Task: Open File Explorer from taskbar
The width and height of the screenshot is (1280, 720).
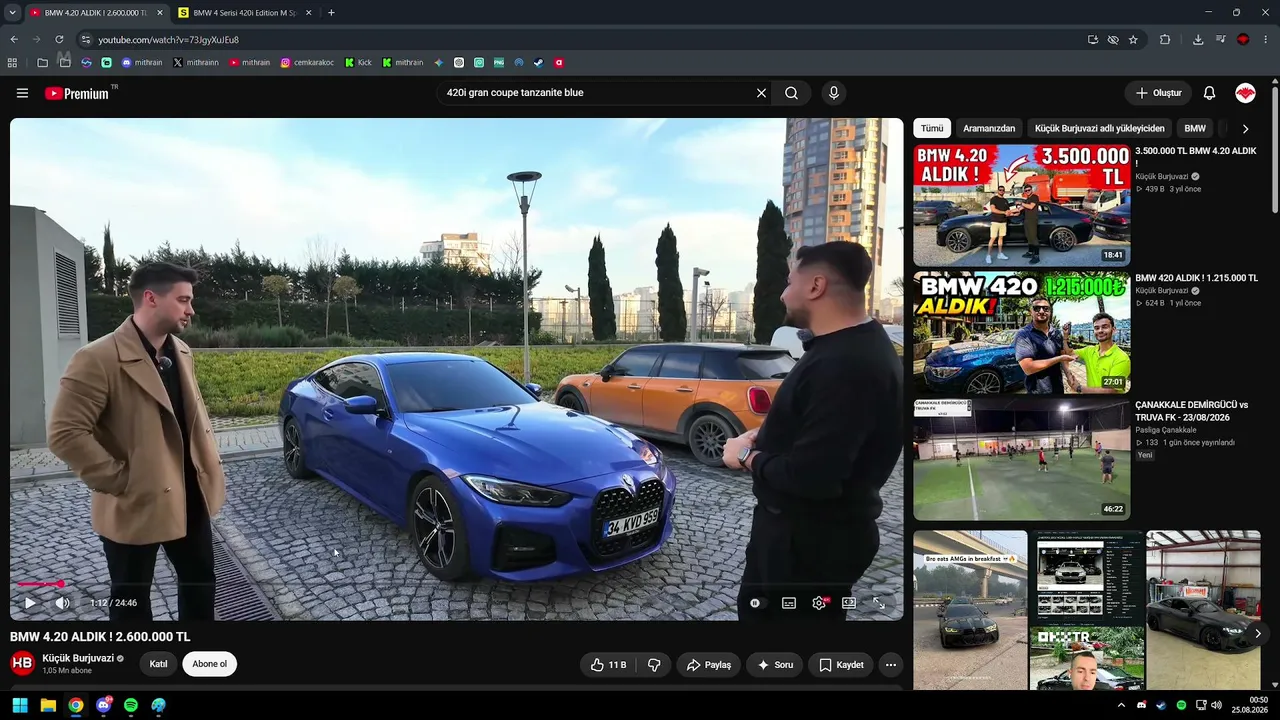Action: [48, 706]
